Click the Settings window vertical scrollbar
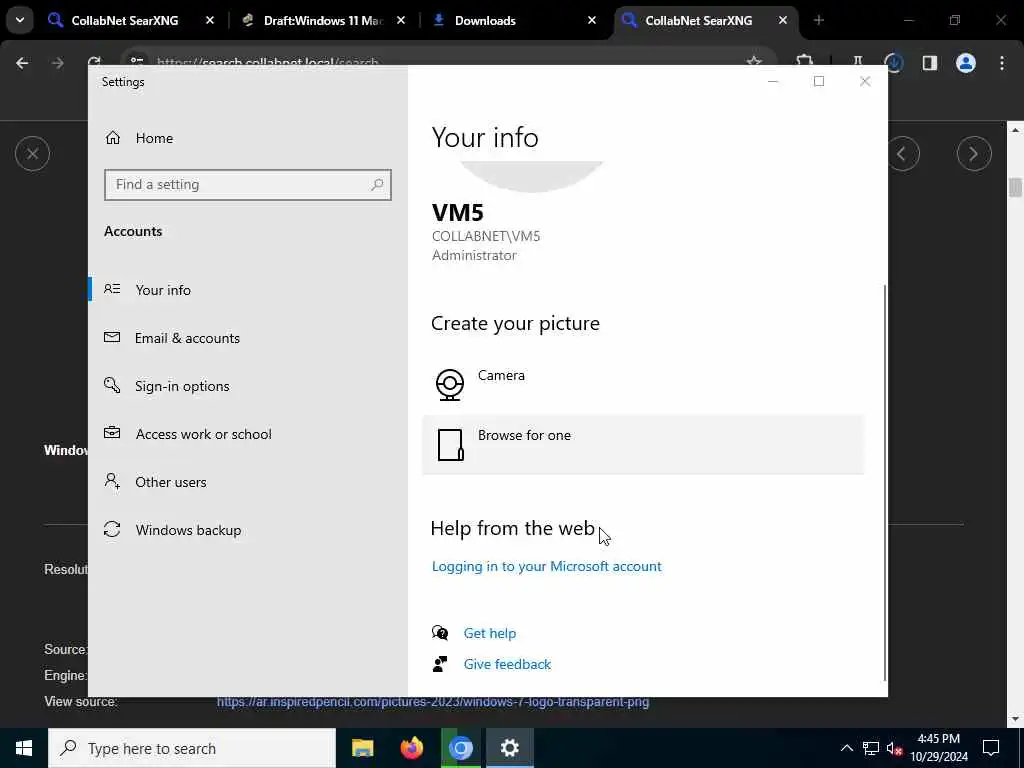This screenshot has height=768, width=1024. (x=885, y=482)
